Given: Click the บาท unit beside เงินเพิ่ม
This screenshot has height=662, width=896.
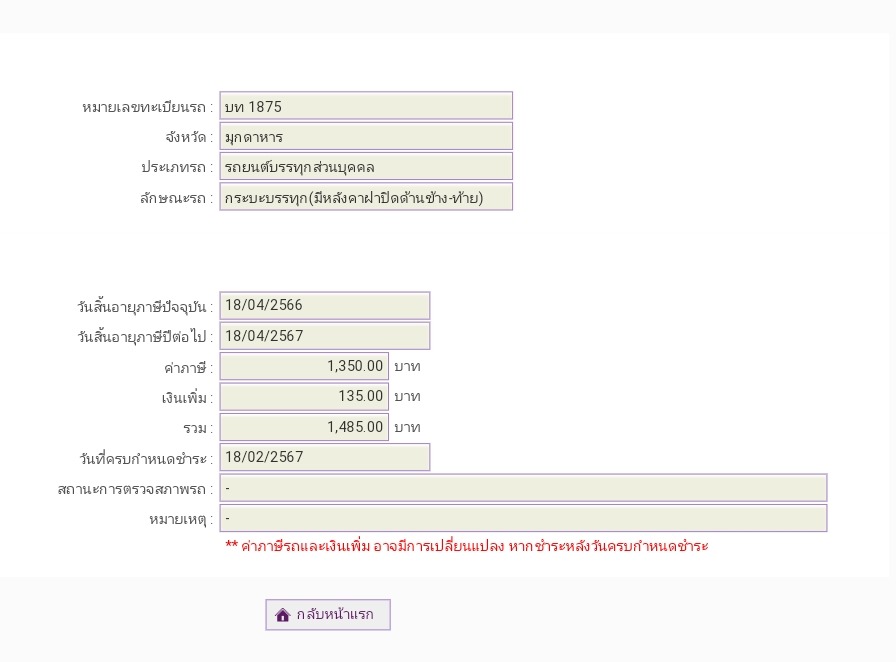Looking at the screenshot, I should point(407,397).
